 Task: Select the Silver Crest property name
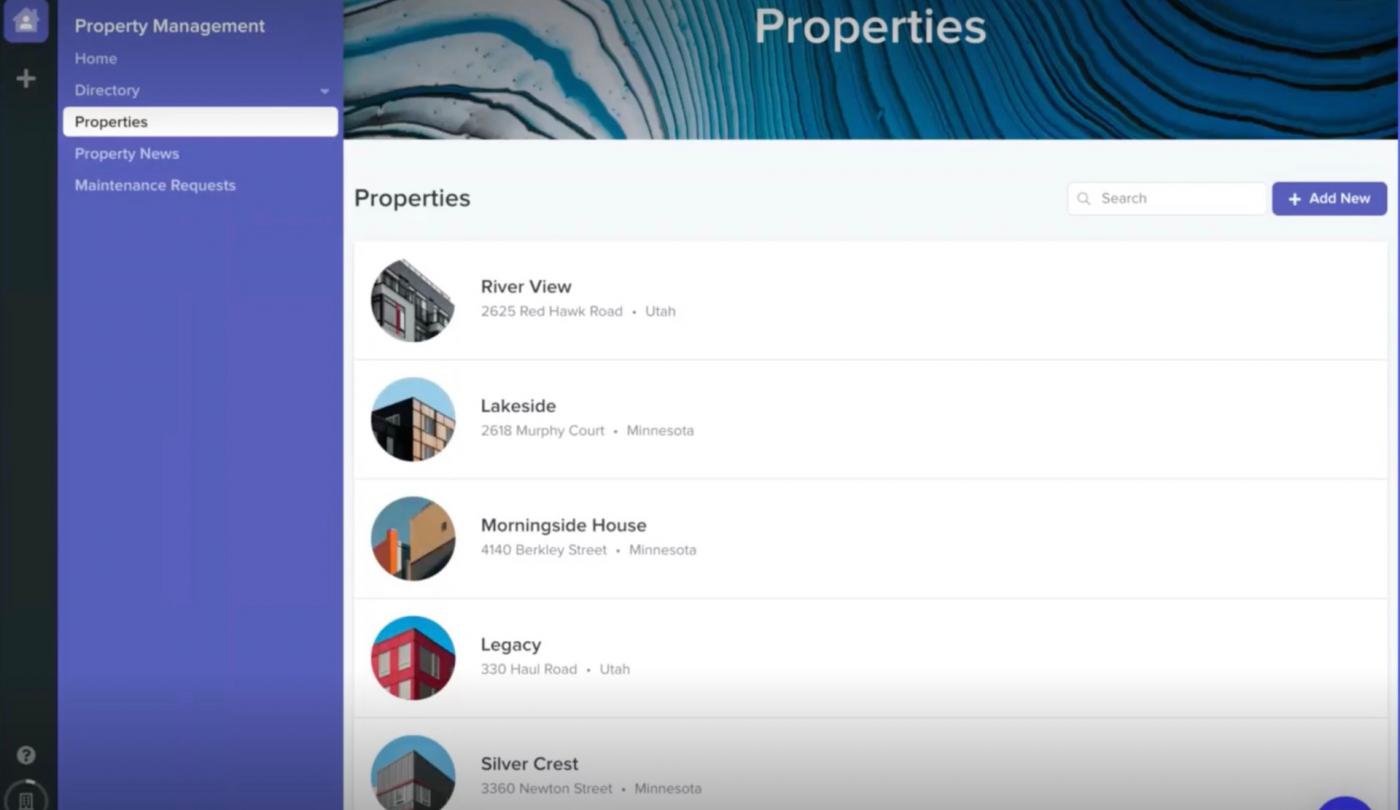tap(530, 764)
